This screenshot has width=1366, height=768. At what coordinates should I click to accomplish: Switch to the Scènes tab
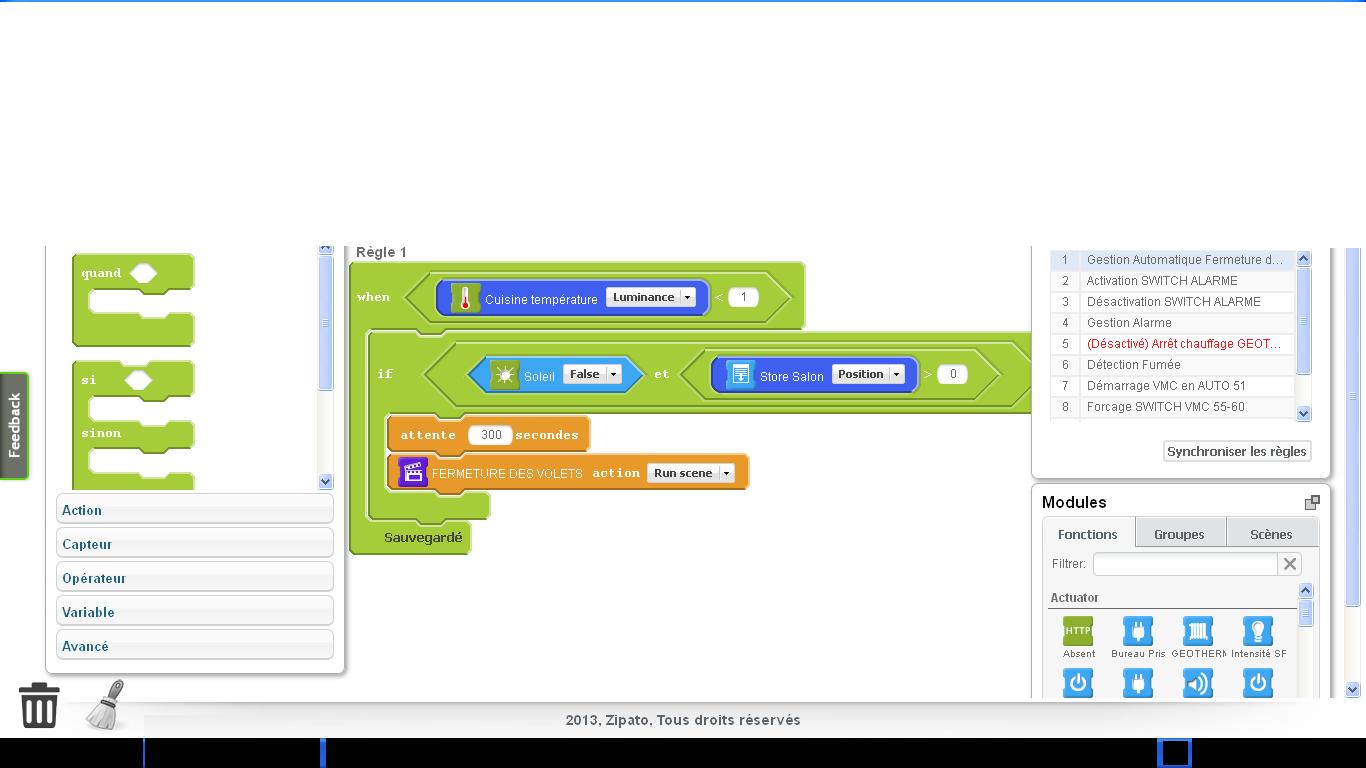tap(1271, 534)
